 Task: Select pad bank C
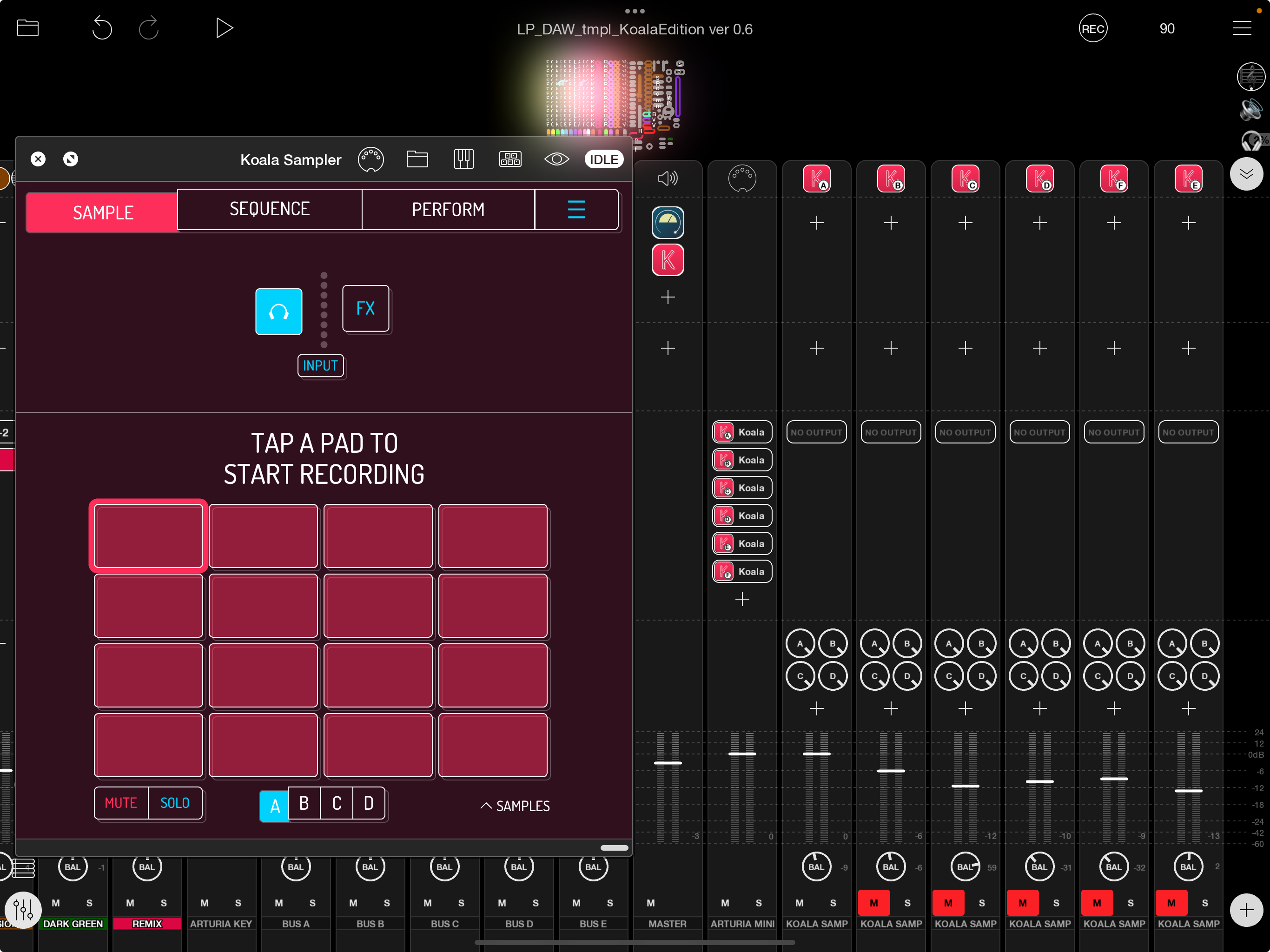[337, 803]
